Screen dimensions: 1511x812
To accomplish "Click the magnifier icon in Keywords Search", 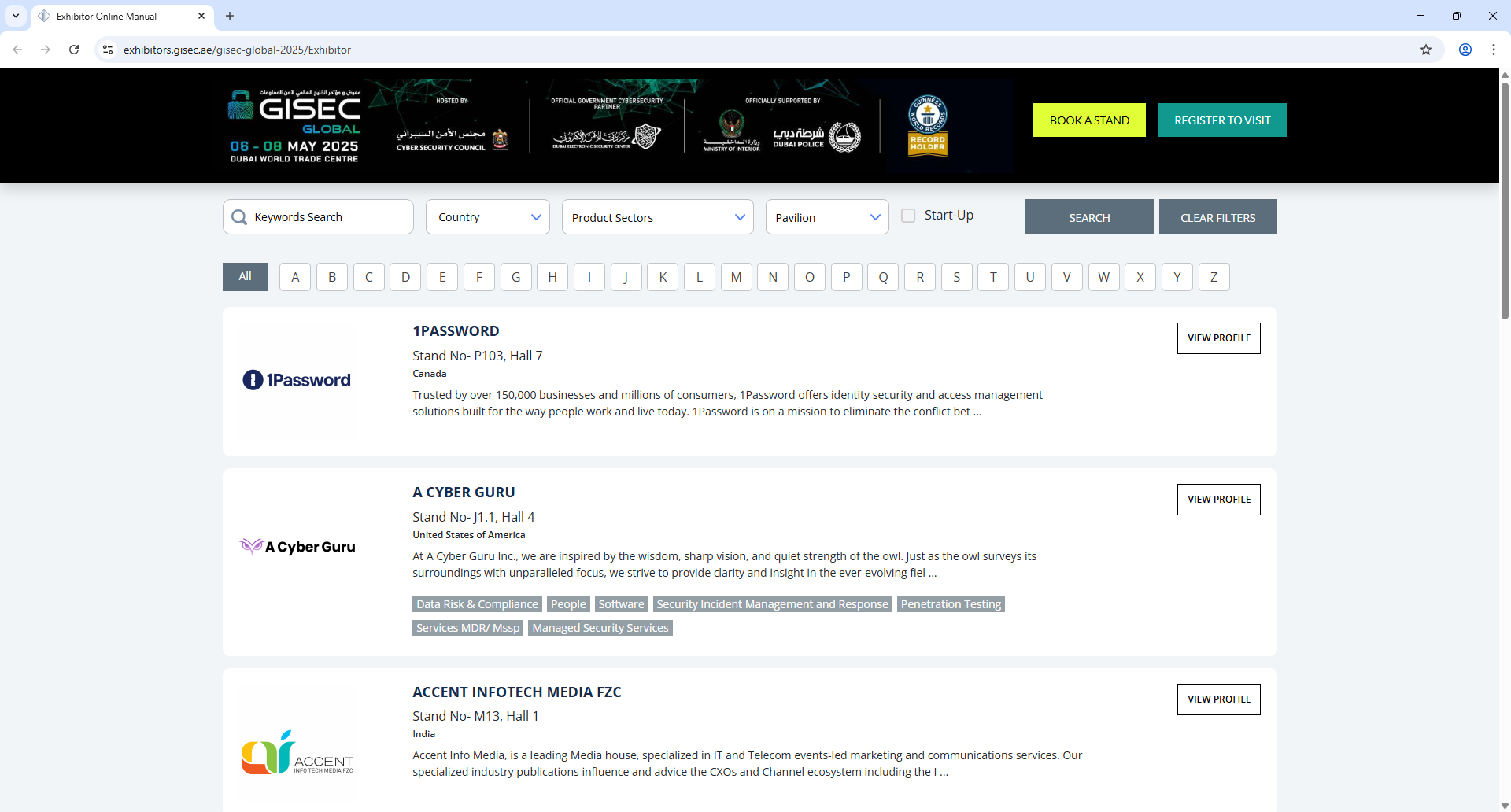I will click(239, 217).
